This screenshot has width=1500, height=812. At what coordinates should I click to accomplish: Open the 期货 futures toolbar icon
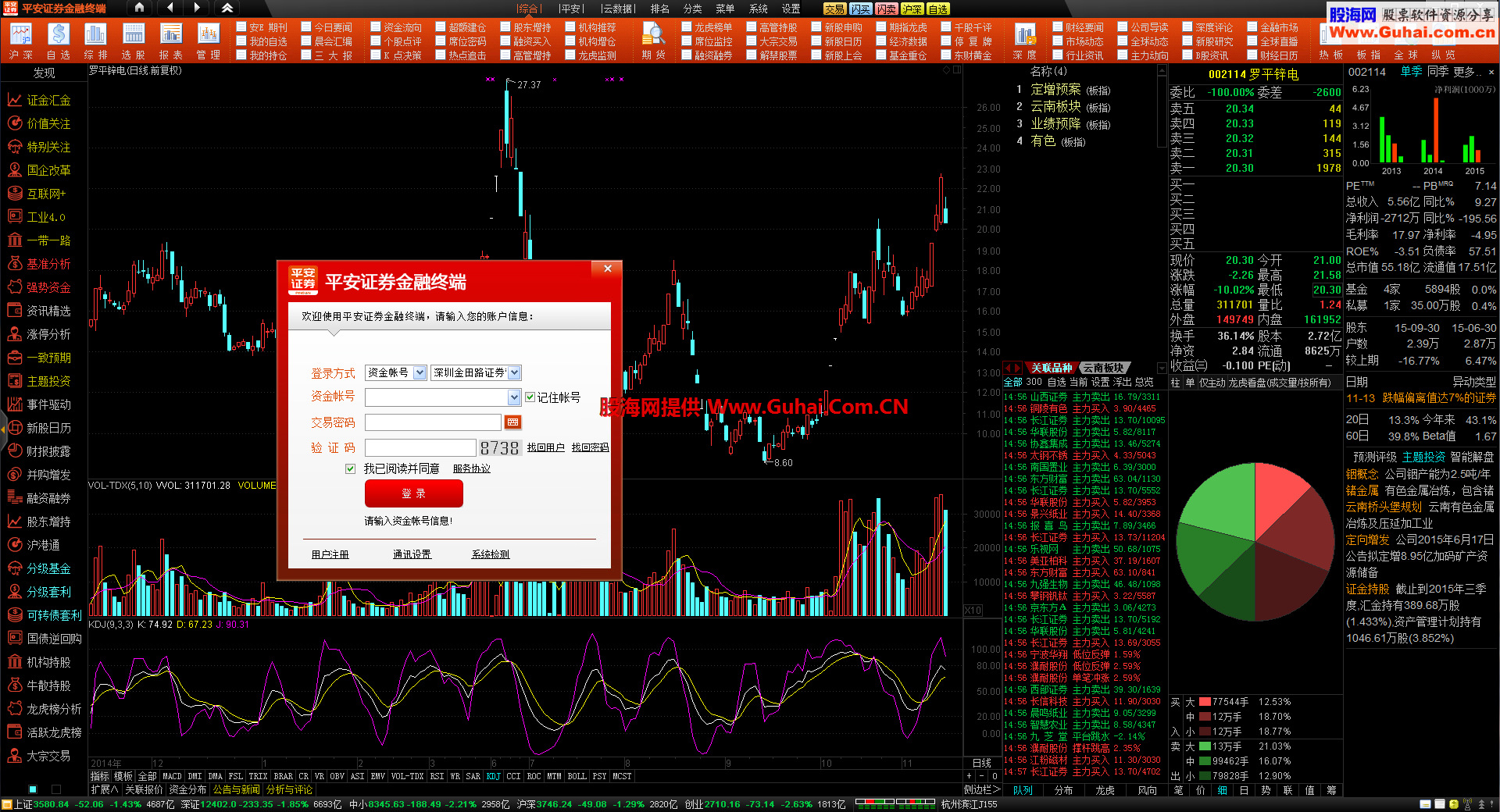(653, 41)
